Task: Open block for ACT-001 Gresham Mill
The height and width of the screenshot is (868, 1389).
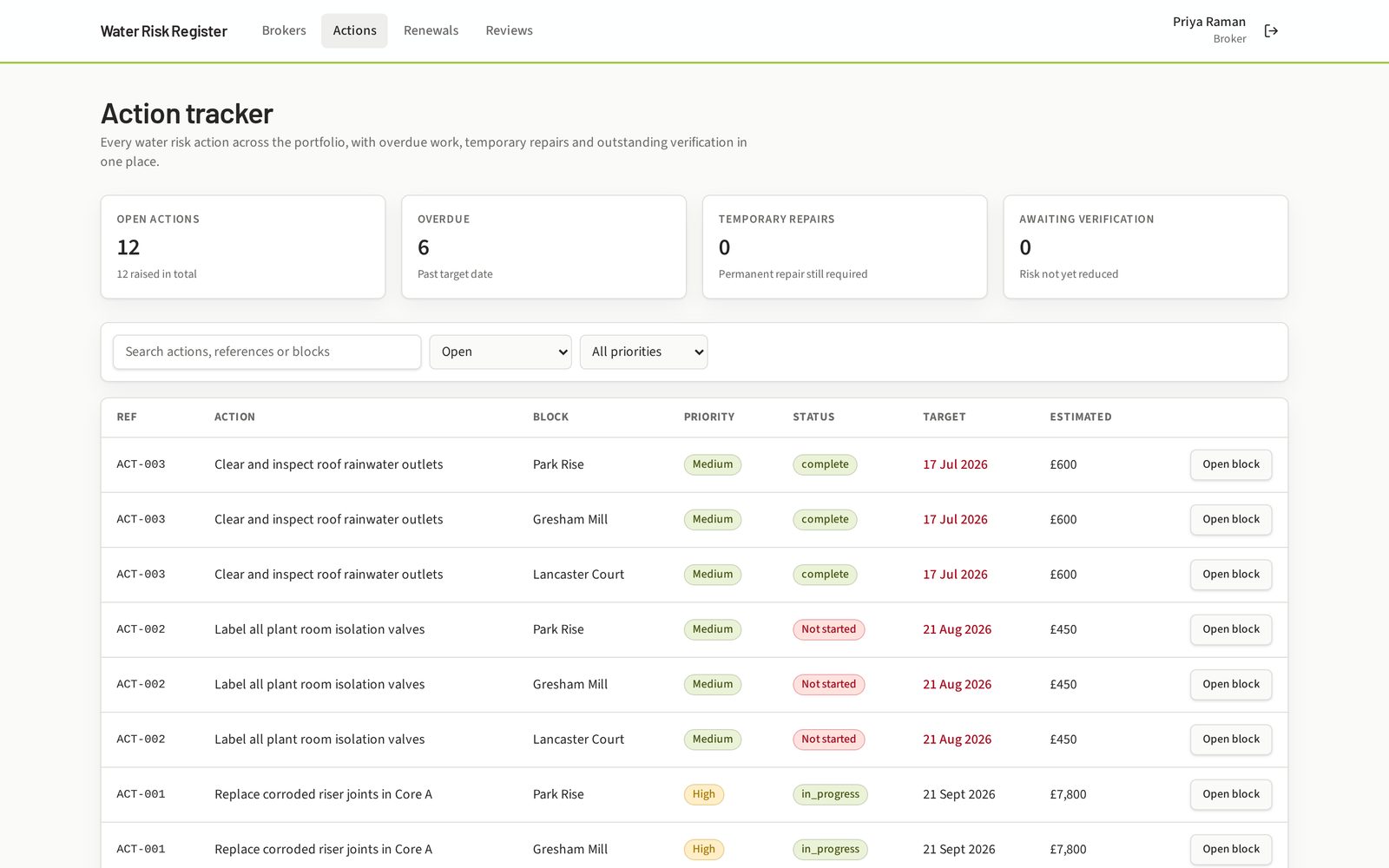Action: click(1230, 849)
